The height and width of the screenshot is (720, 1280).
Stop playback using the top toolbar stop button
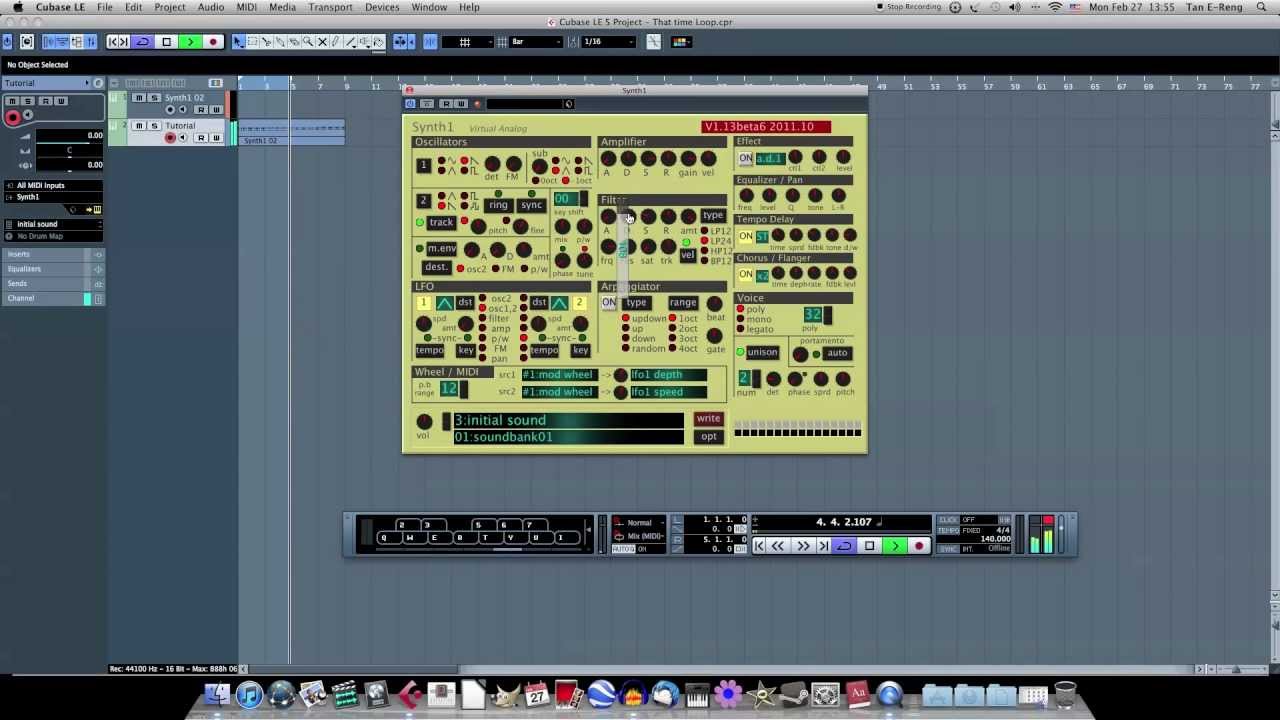(x=166, y=42)
